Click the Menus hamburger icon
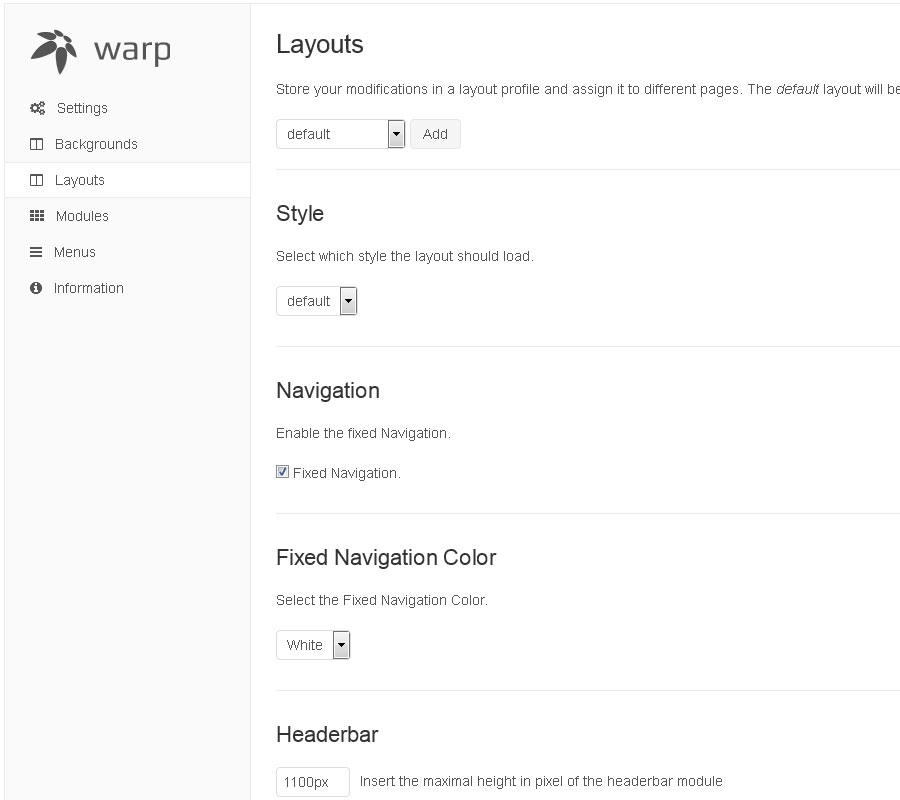The image size is (900, 800). 37,252
